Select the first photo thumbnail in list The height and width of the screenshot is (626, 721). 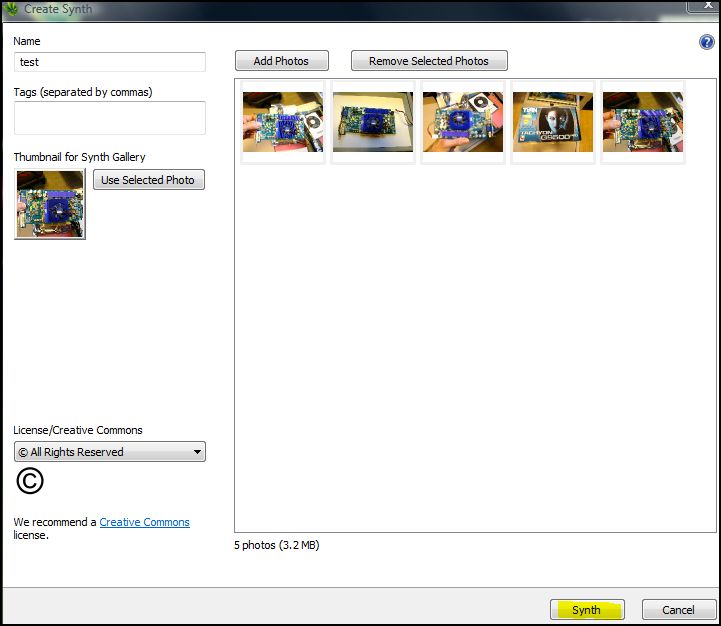click(283, 122)
